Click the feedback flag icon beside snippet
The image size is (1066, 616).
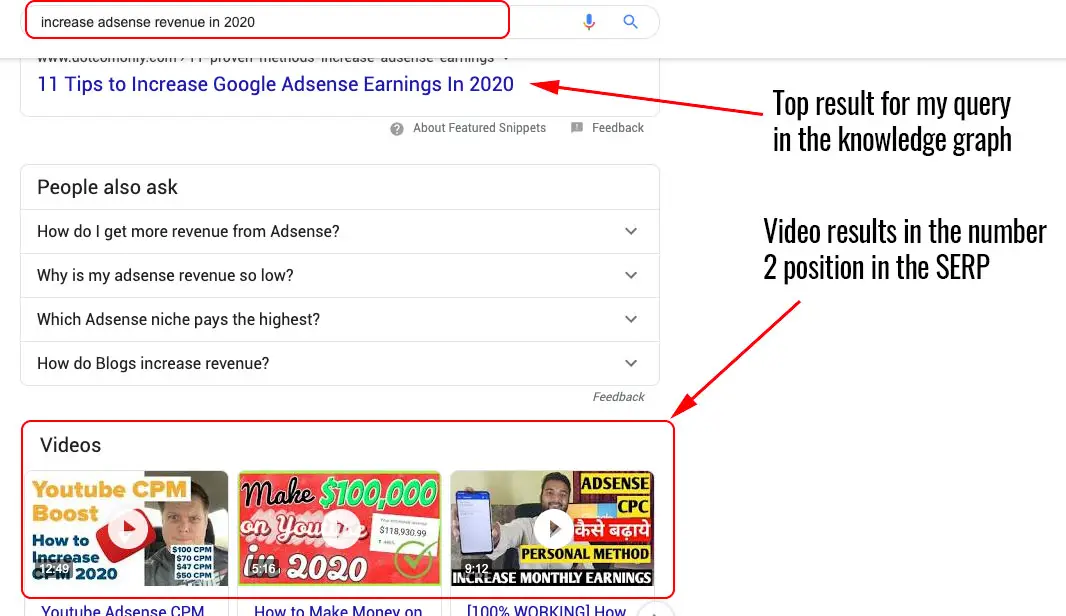pos(577,128)
